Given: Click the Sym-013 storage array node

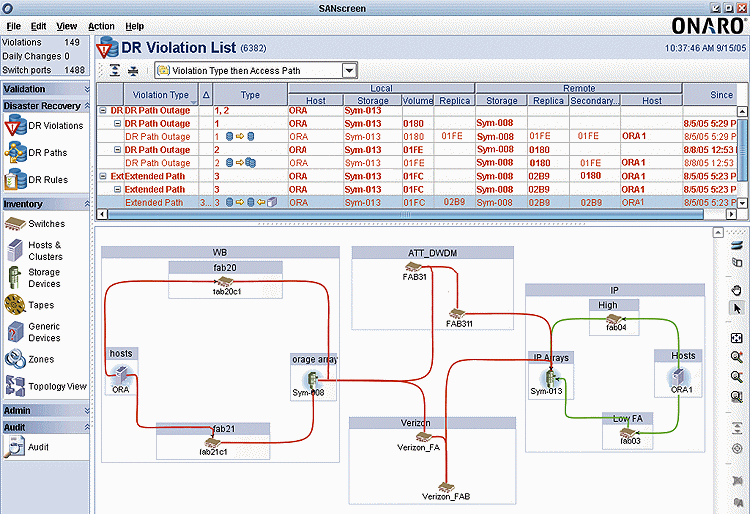Looking at the screenshot, I should pos(551,379).
